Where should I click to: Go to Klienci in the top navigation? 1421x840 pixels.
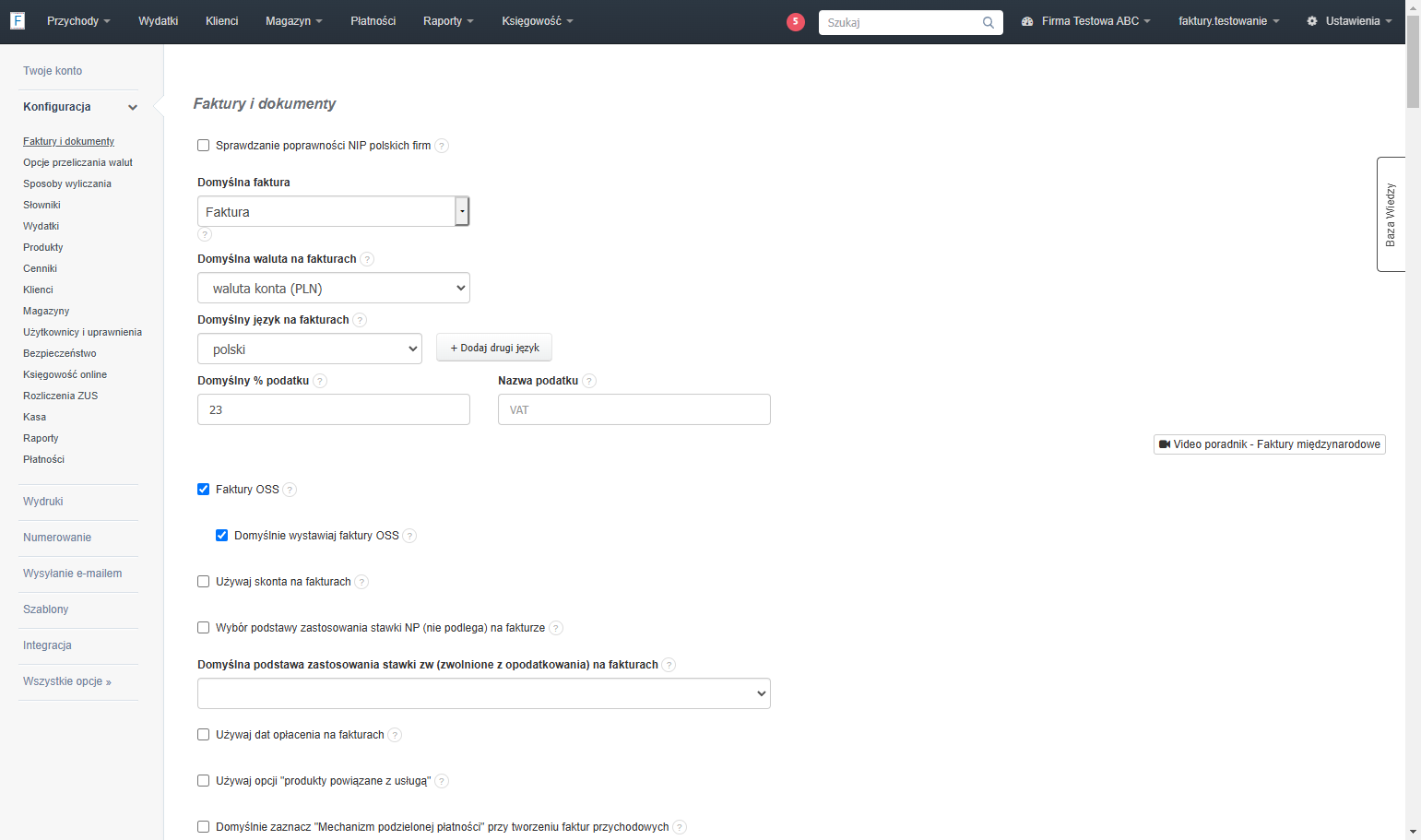[222, 21]
